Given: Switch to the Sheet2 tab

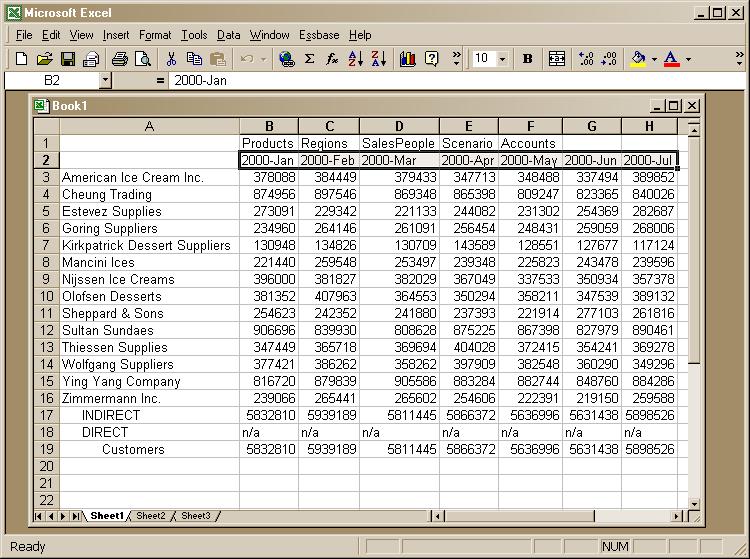Looking at the screenshot, I should point(151,516).
